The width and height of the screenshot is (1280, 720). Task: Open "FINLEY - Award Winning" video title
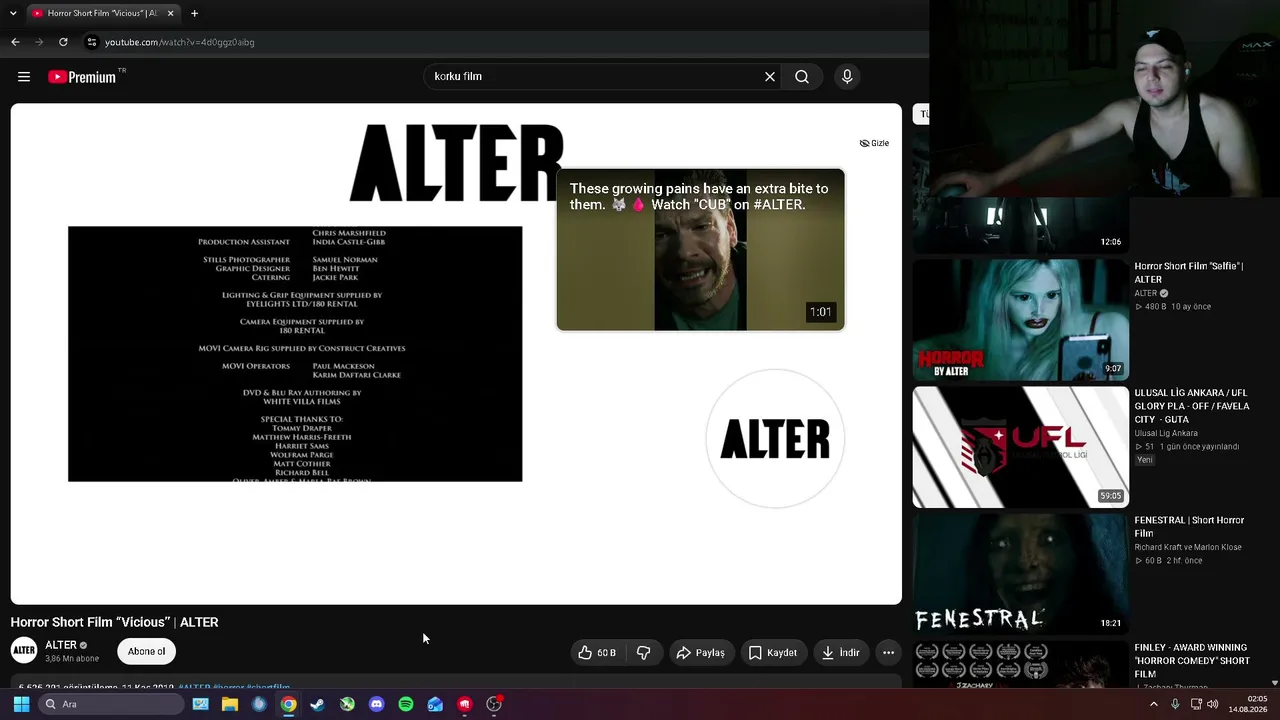pos(1192,661)
